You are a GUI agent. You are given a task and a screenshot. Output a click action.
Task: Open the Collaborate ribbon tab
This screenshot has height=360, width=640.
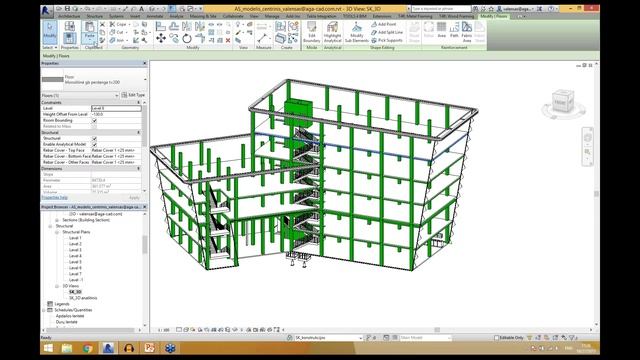click(233, 16)
